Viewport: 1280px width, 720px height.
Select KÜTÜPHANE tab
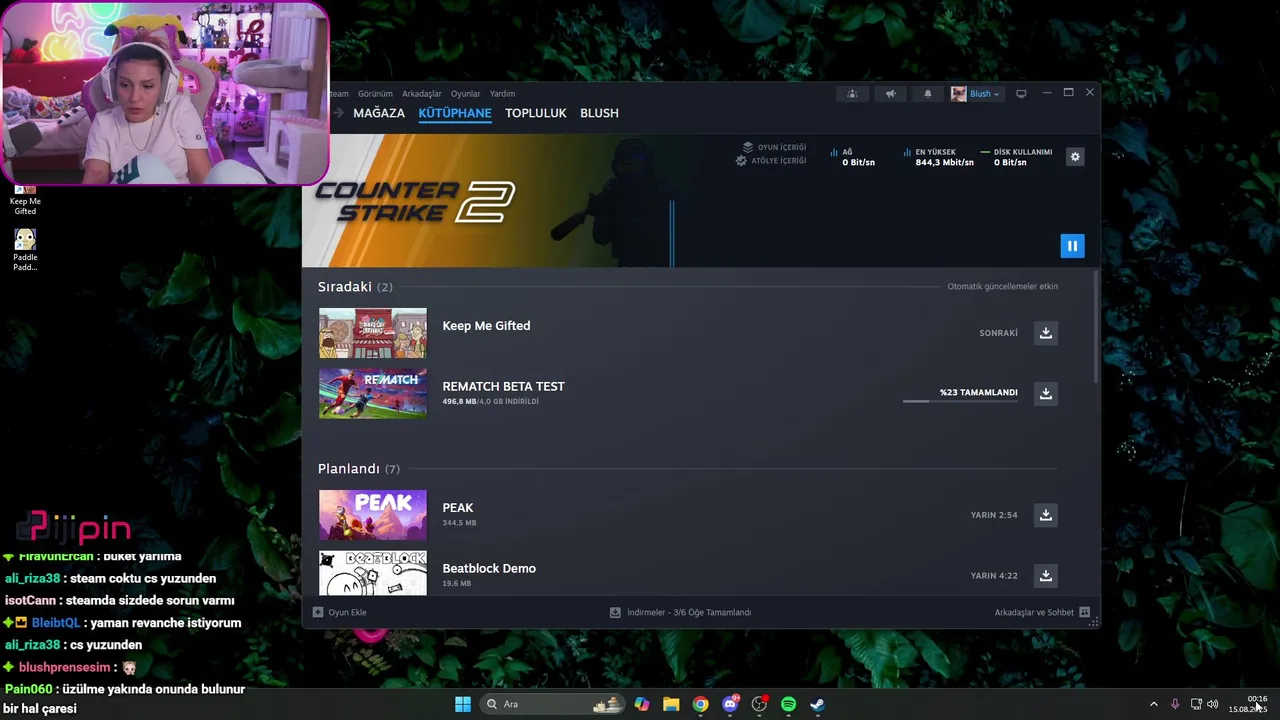(x=455, y=113)
